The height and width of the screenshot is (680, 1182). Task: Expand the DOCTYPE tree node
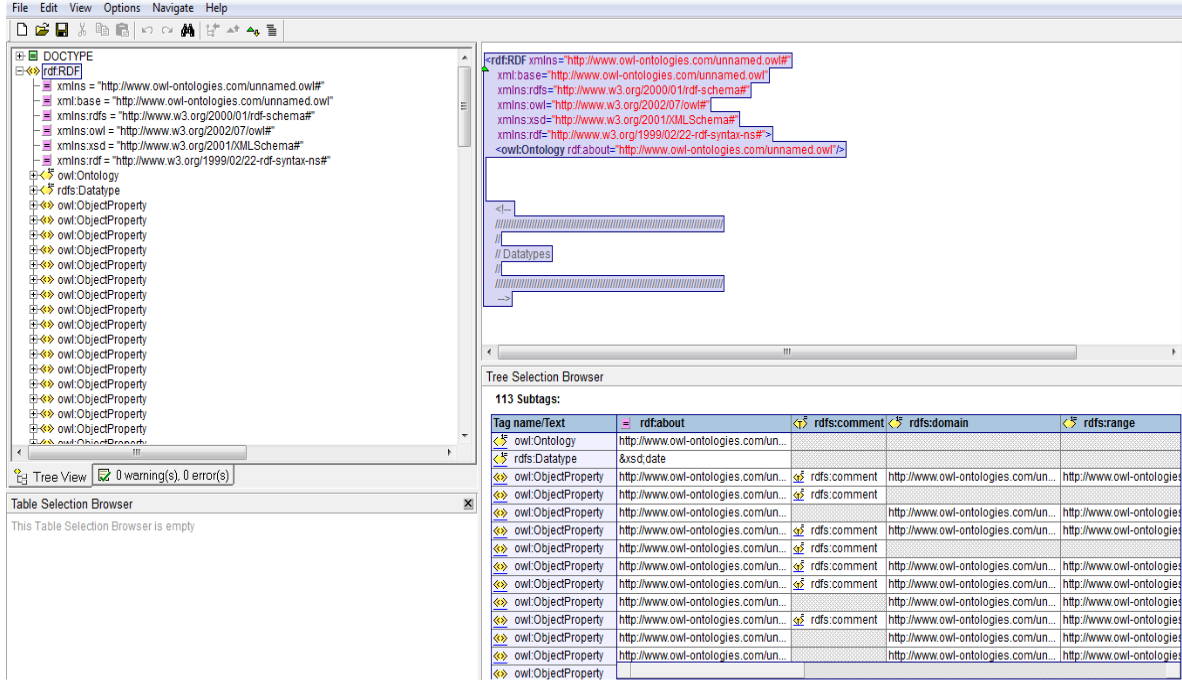20,56
